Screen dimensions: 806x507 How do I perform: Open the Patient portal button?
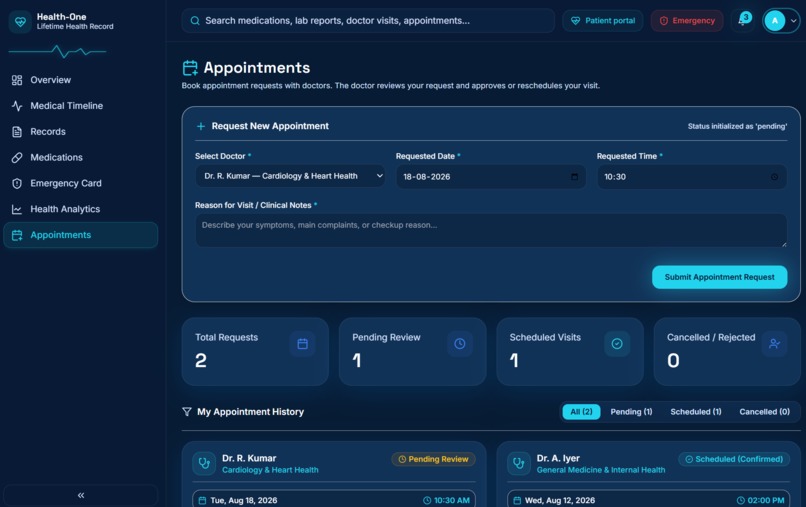click(602, 21)
